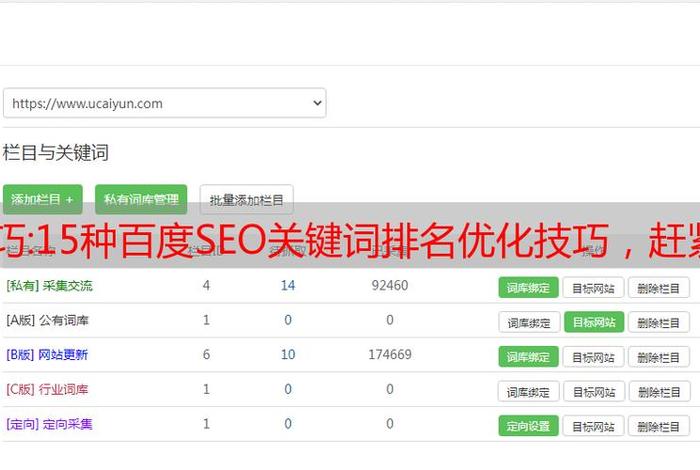Click 定向设置 for 定向采集 row

[528, 426]
